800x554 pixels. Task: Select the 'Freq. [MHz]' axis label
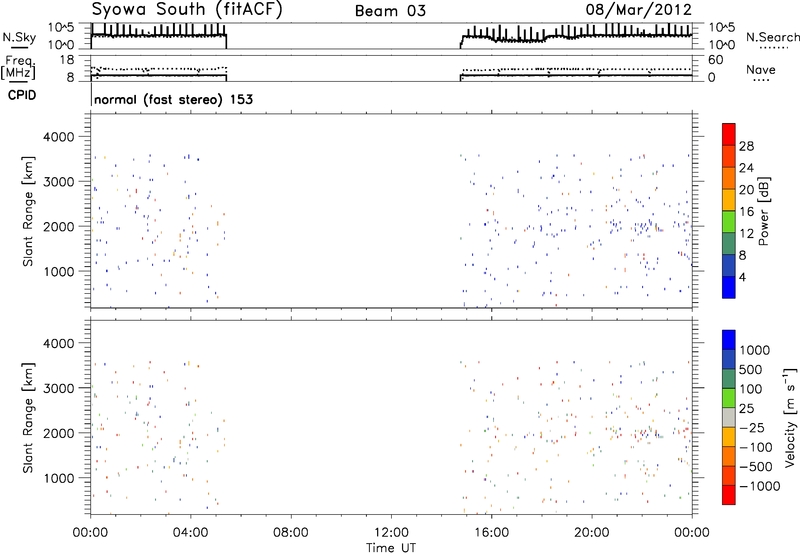19,67
